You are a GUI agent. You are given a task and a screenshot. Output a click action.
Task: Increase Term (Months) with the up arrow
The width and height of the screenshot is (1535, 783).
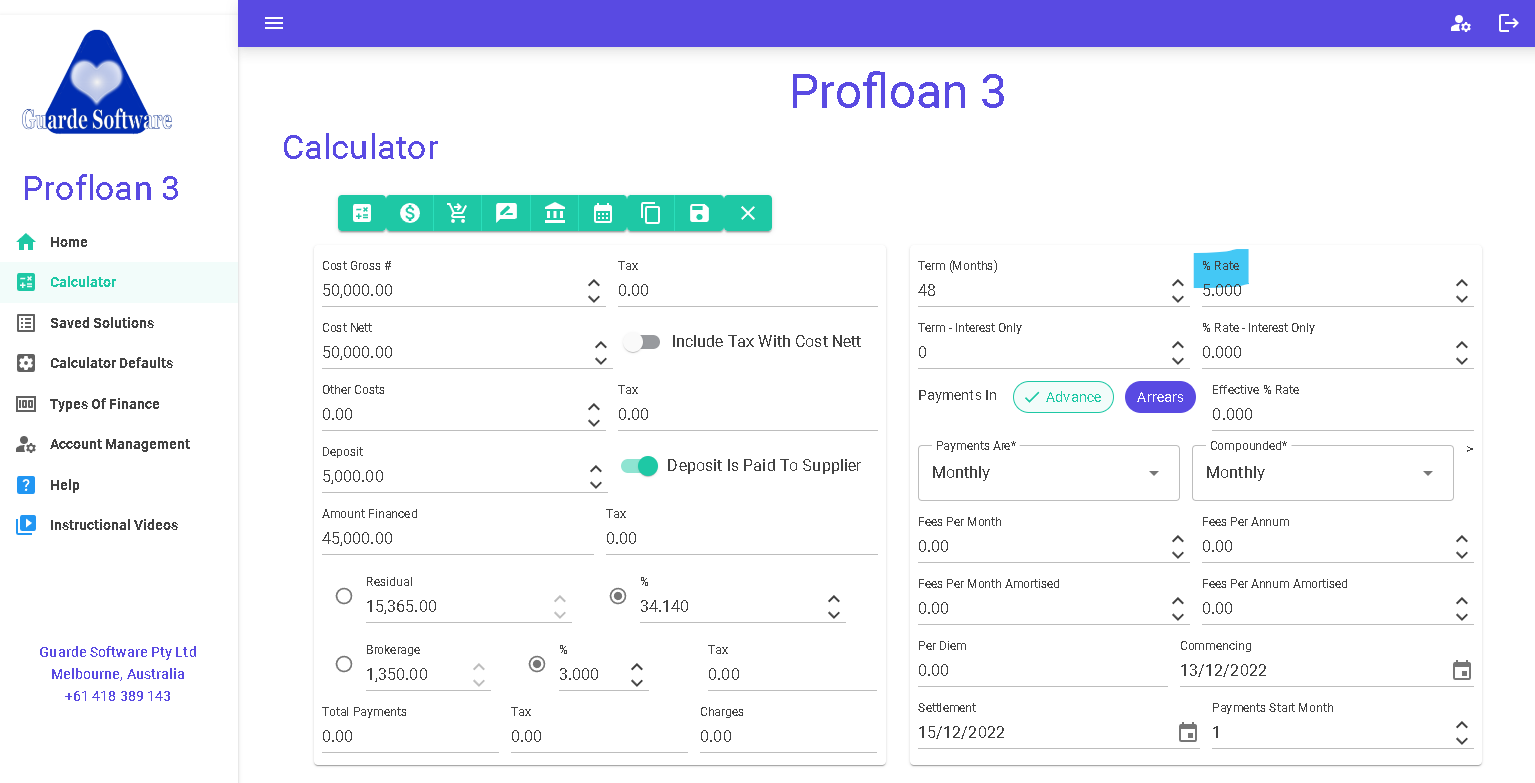point(1178,283)
